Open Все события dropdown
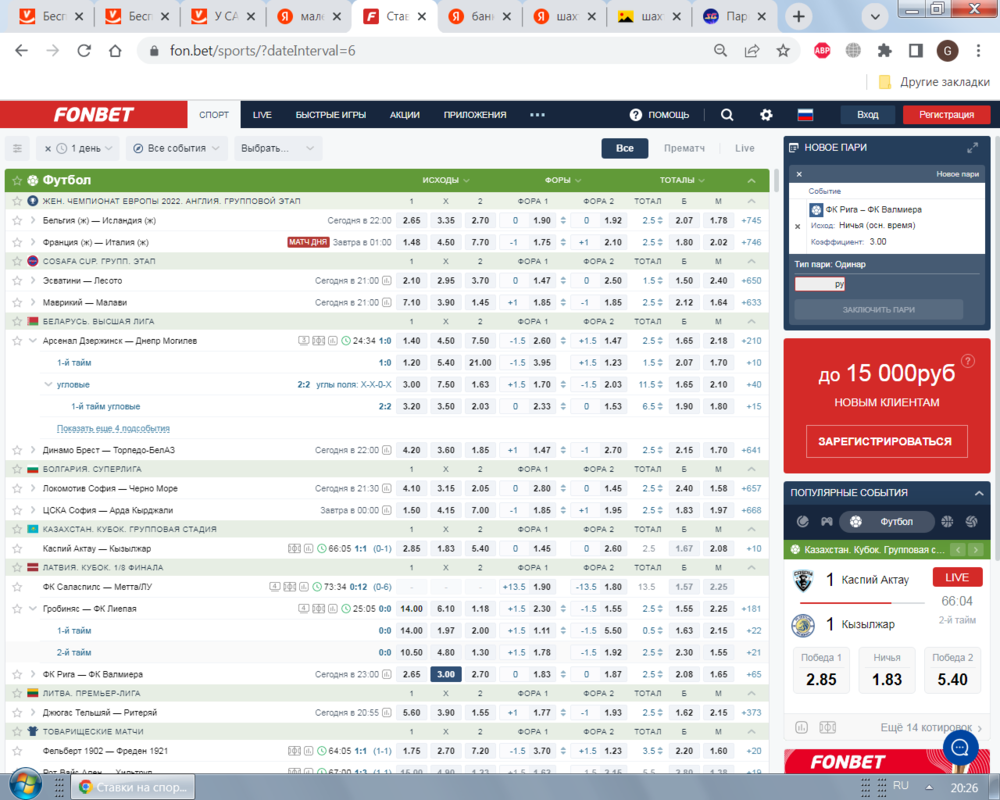Image resolution: width=1000 pixels, height=800 pixels. [176, 149]
